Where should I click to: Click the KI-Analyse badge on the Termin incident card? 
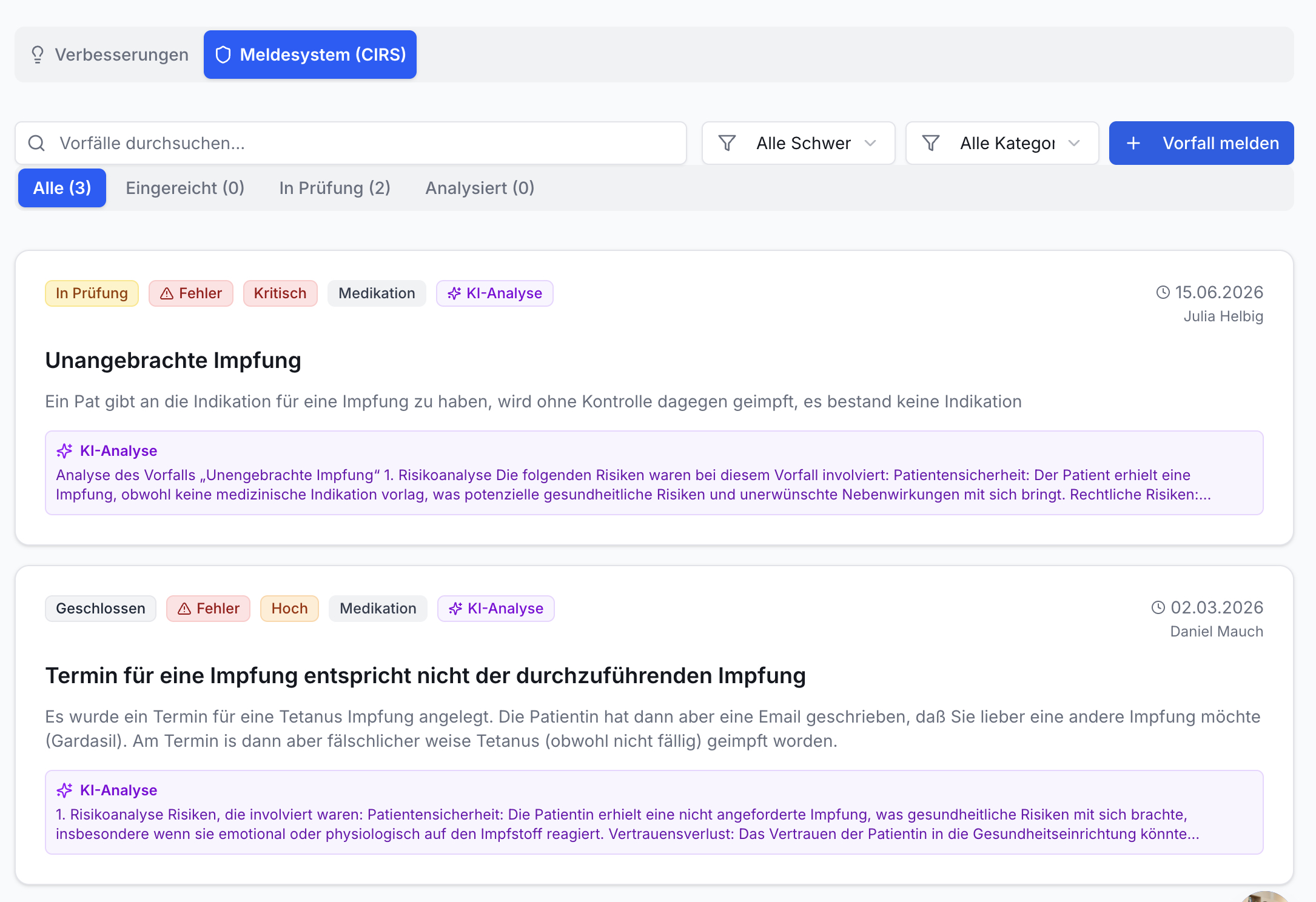(x=495, y=609)
